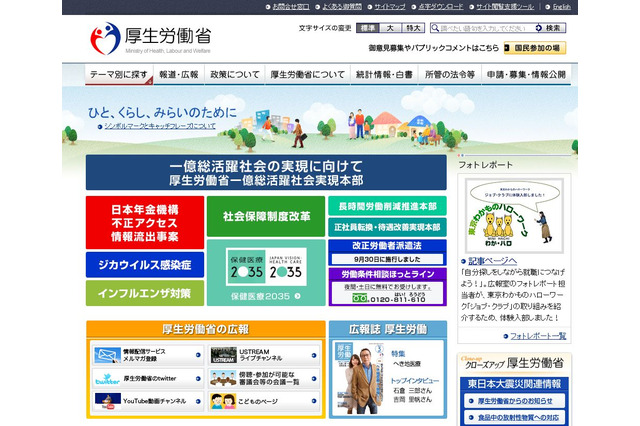The height and width of the screenshot is (426, 640).
Task: Open お問合せ窓口 link in top bar
Action: (x=291, y=7)
